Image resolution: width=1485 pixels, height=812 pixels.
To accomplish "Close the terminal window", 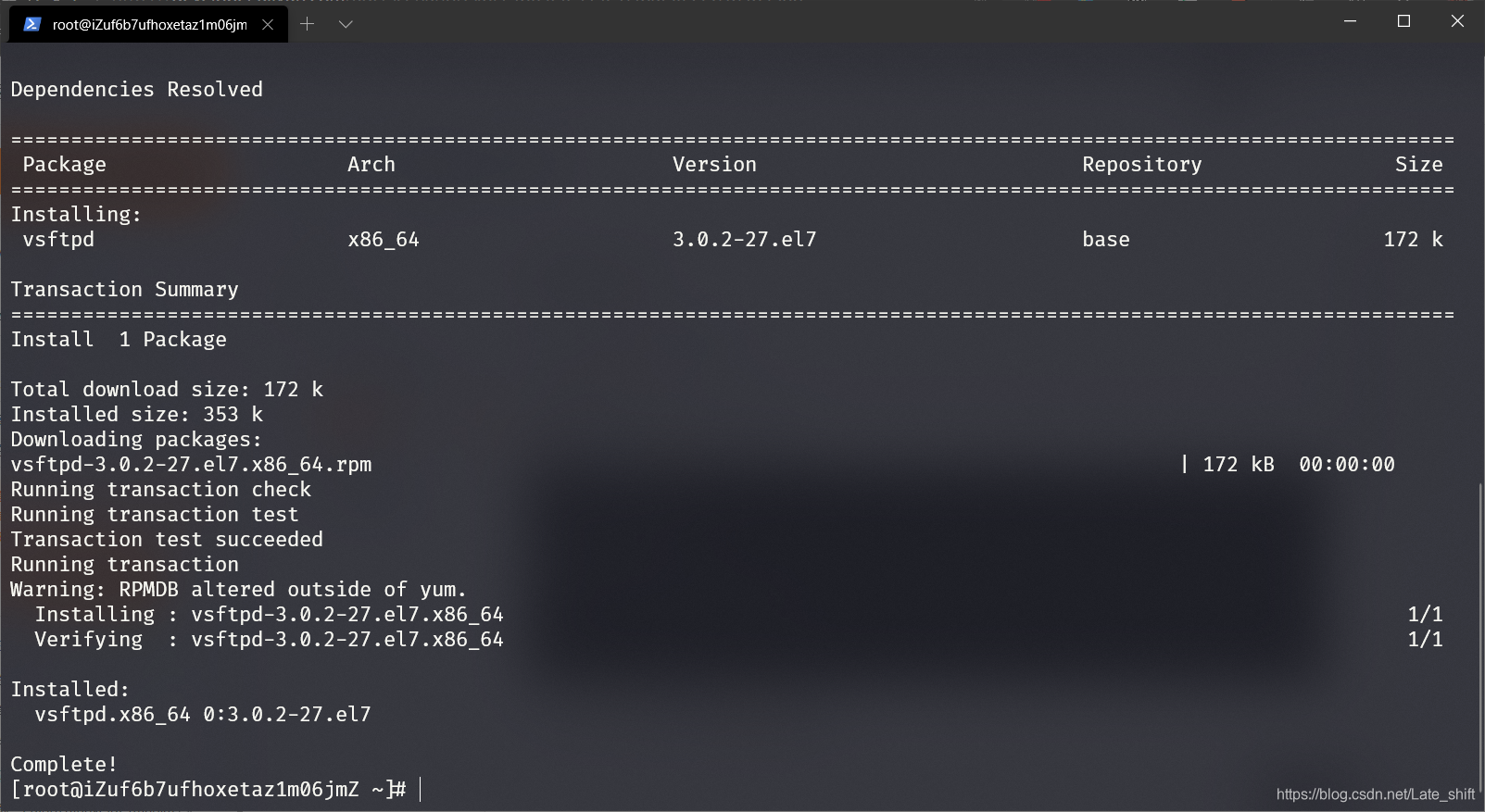I will click(x=1457, y=21).
